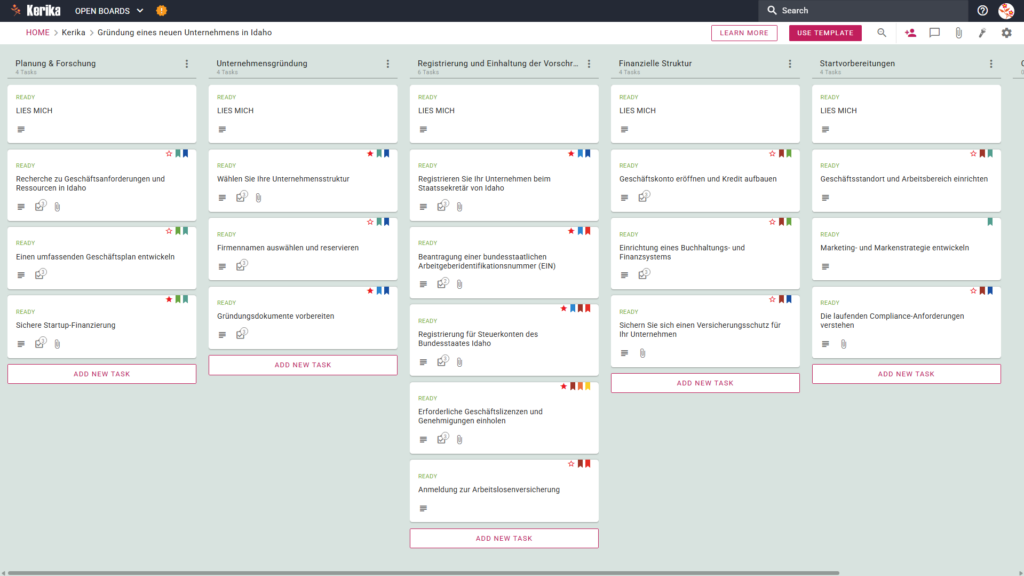The width and height of the screenshot is (1024, 576).
Task: Select Gründung eines neuen Unternehmens breadcrumb
Action: point(185,33)
